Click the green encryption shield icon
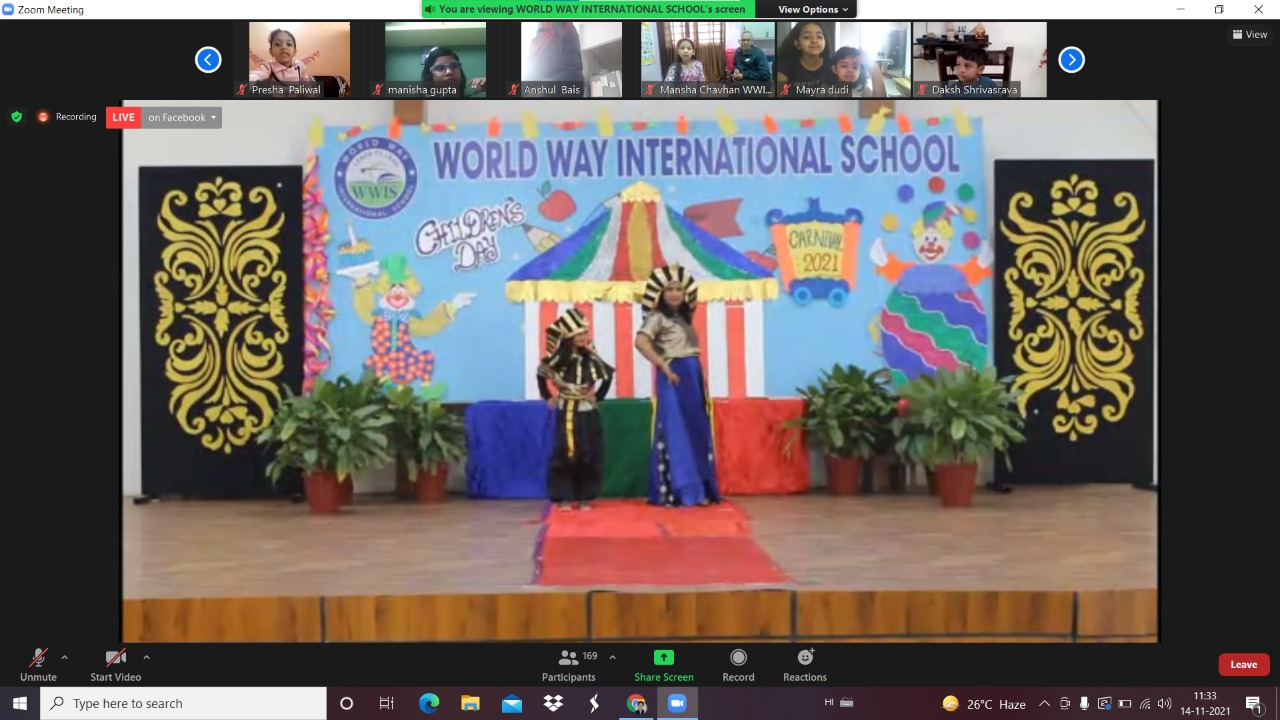This screenshot has width=1280, height=720. (x=16, y=117)
